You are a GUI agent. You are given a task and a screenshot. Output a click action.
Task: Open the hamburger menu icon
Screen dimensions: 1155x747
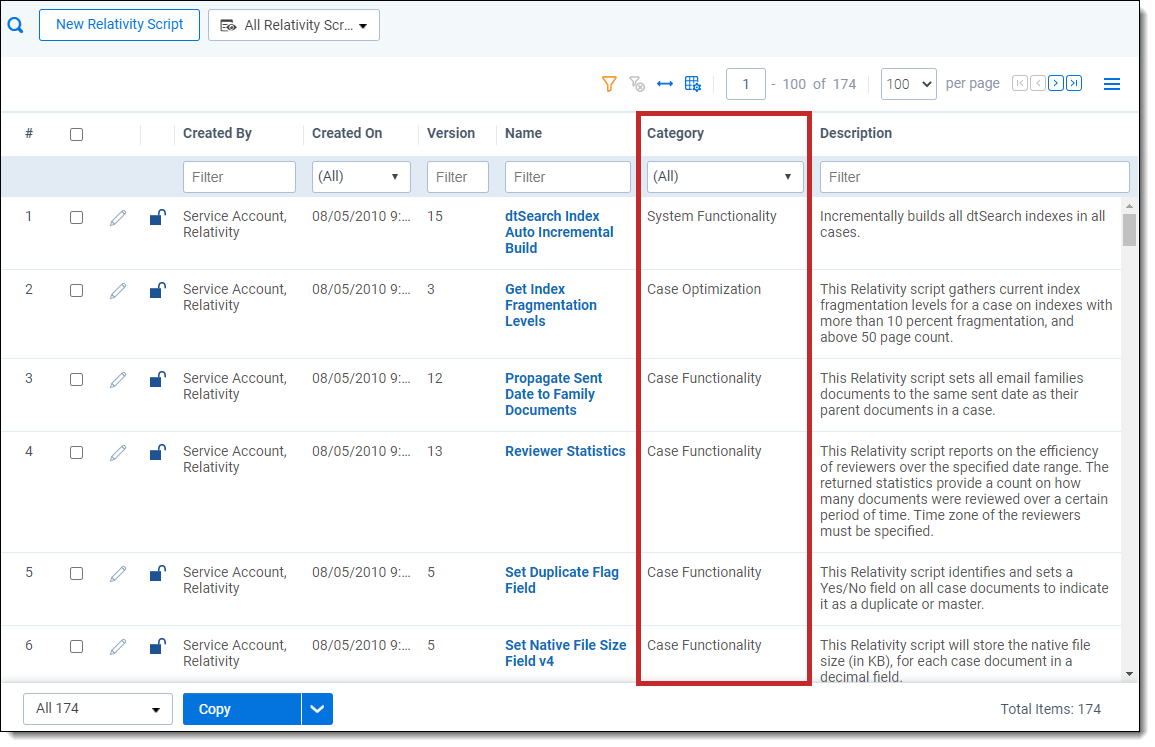1112,84
